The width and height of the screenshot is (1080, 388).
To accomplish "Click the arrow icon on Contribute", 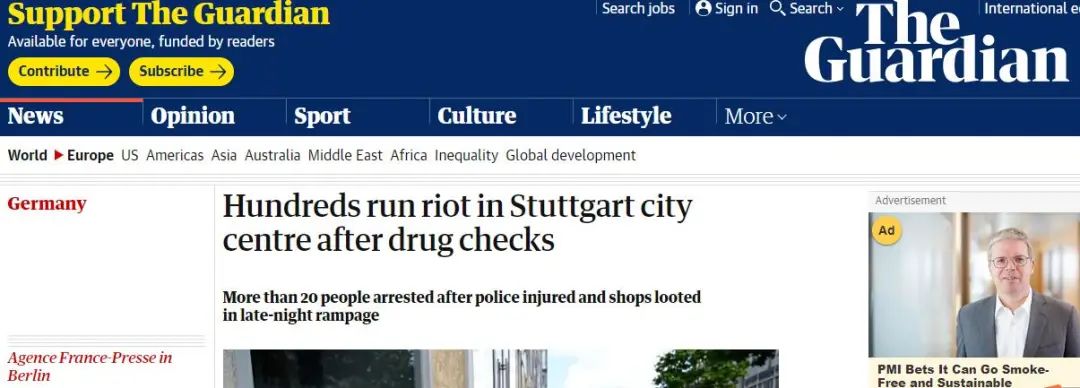I will [x=104, y=72].
